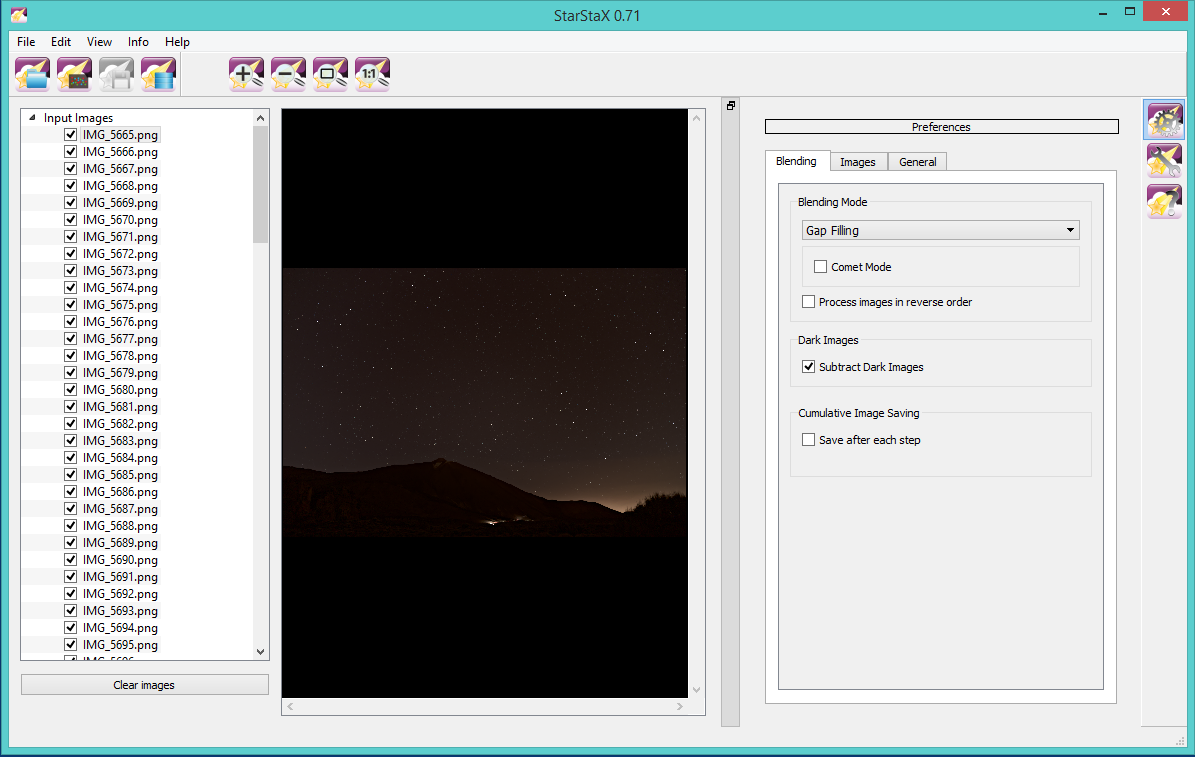The width and height of the screenshot is (1195, 757).
Task: Open the Blending Mode Gap Filling dropdown
Action: click(940, 230)
